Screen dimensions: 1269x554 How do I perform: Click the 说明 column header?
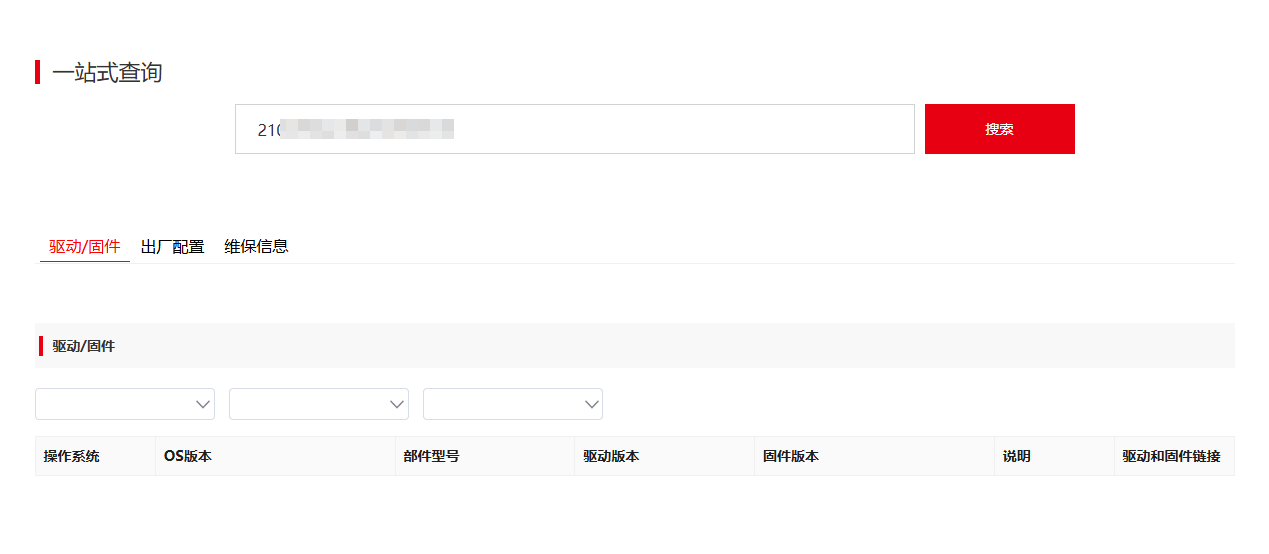coord(1016,456)
